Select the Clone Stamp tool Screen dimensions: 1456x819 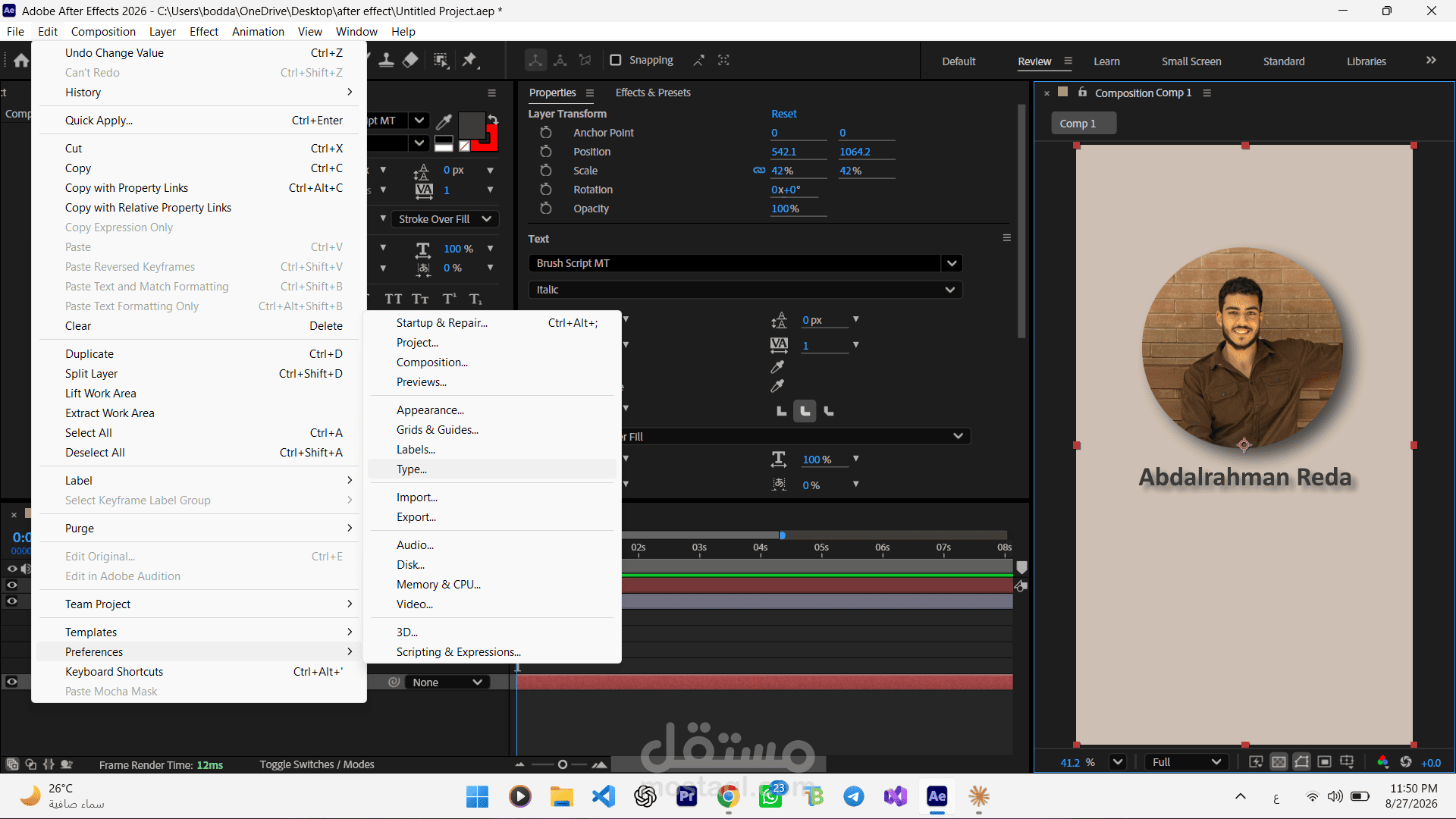click(386, 61)
